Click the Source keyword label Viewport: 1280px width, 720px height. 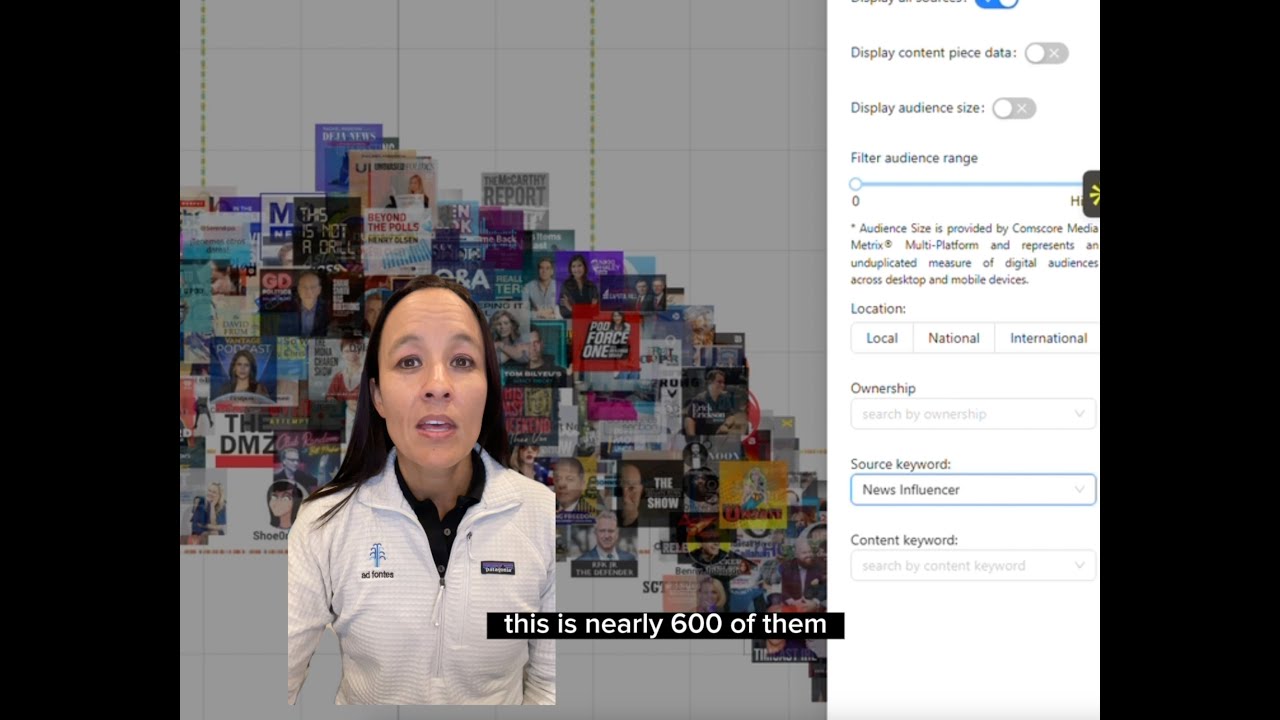pos(901,464)
